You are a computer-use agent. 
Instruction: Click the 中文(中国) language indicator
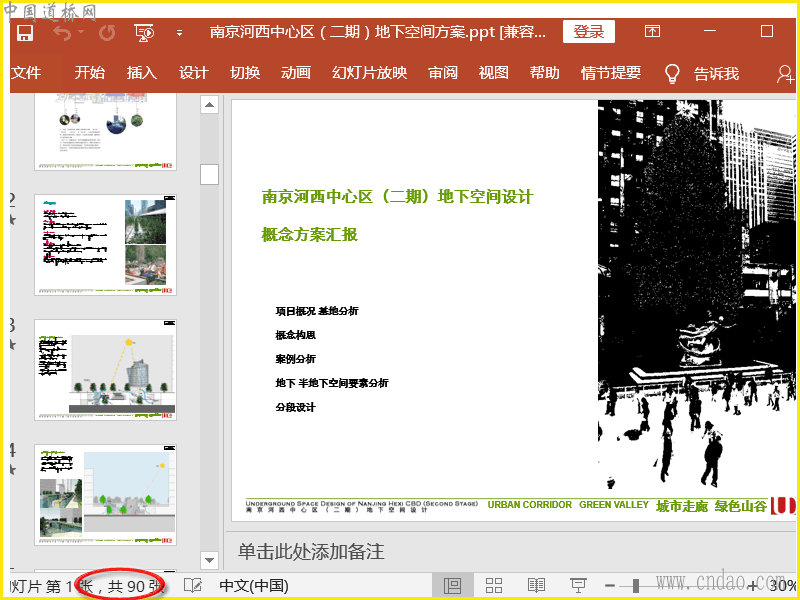pyautogui.click(x=254, y=586)
